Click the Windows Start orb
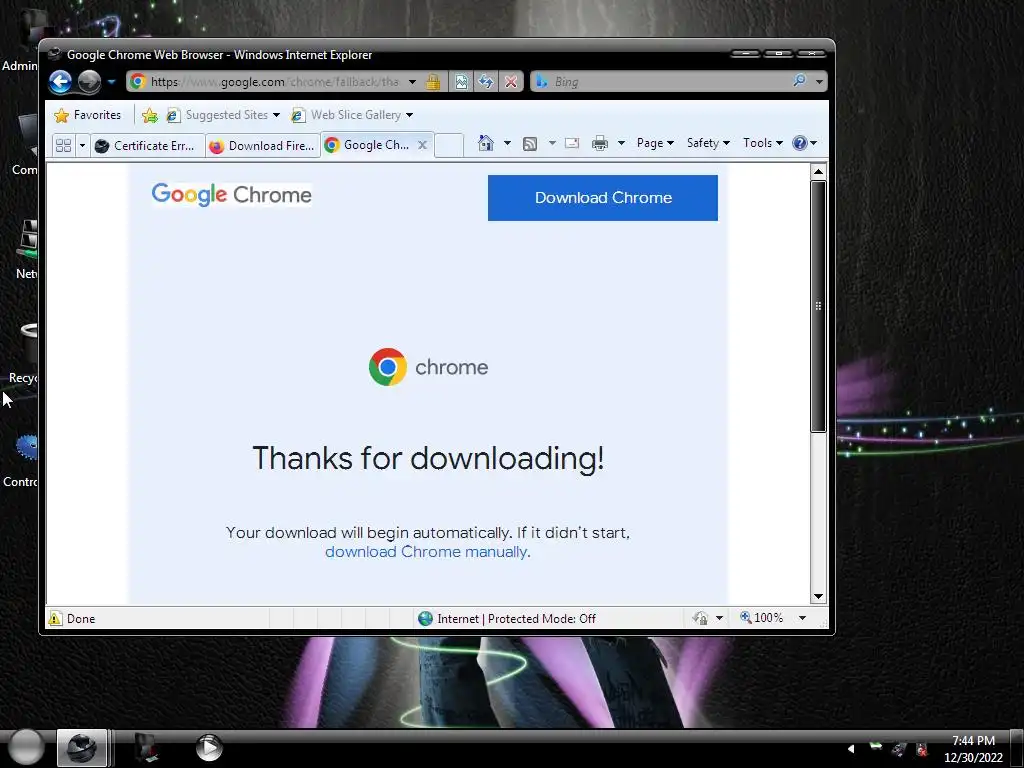This screenshot has height=768, width=1024. point(26,747)
